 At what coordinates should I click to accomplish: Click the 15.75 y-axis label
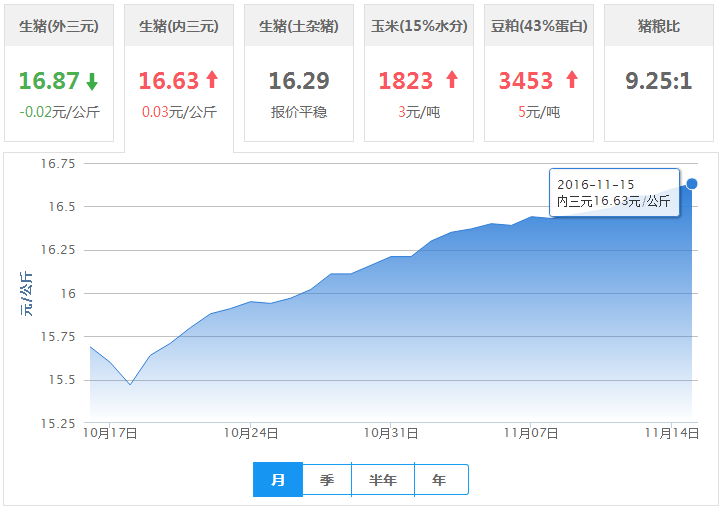[58, 337]
